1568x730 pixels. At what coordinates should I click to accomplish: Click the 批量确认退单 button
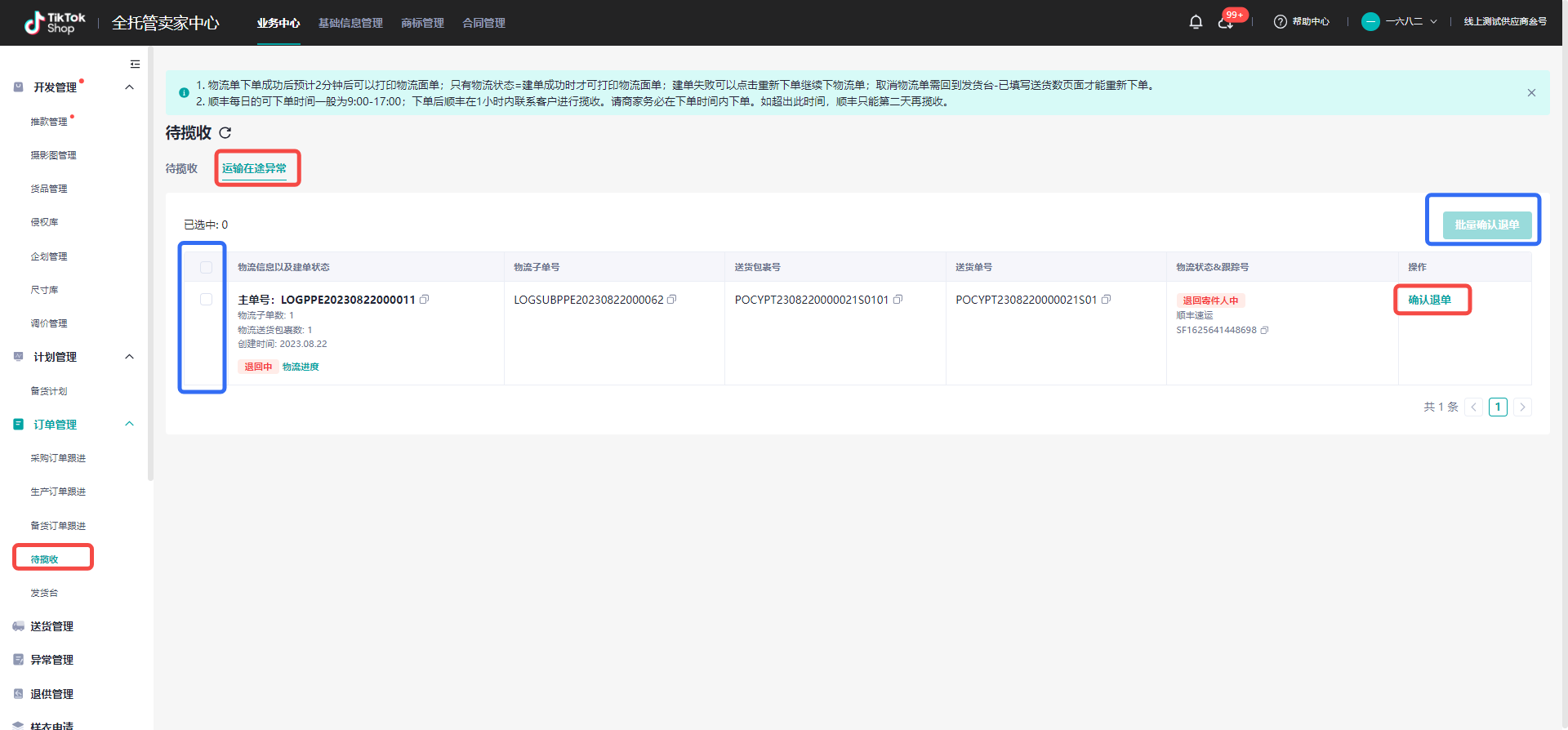coord(1486,225)
